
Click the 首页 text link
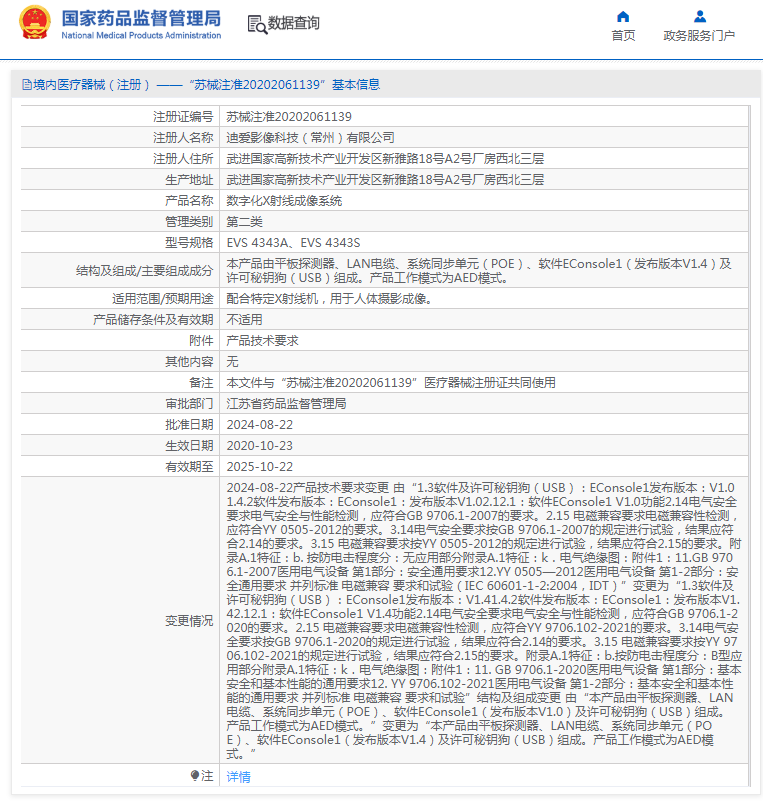coord(623,35)
